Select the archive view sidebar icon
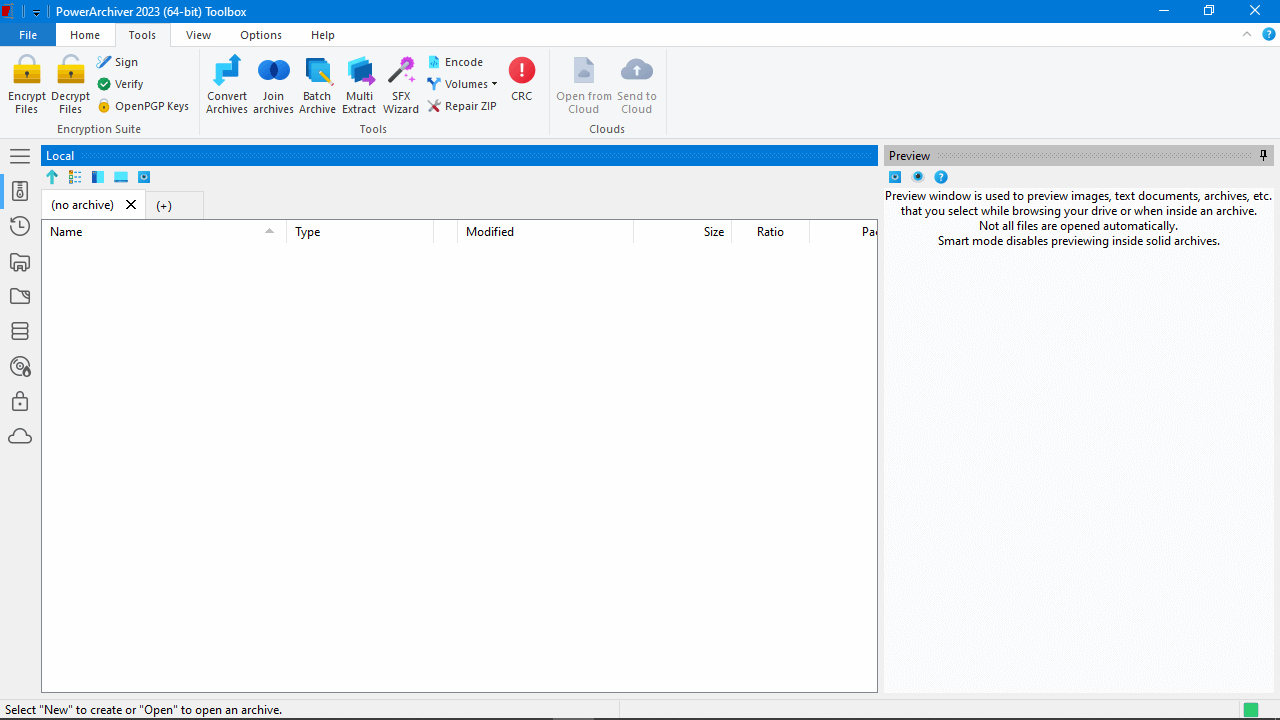This screenshot has width=1280, height=720. pyautogui.click(x=20, y=191)
